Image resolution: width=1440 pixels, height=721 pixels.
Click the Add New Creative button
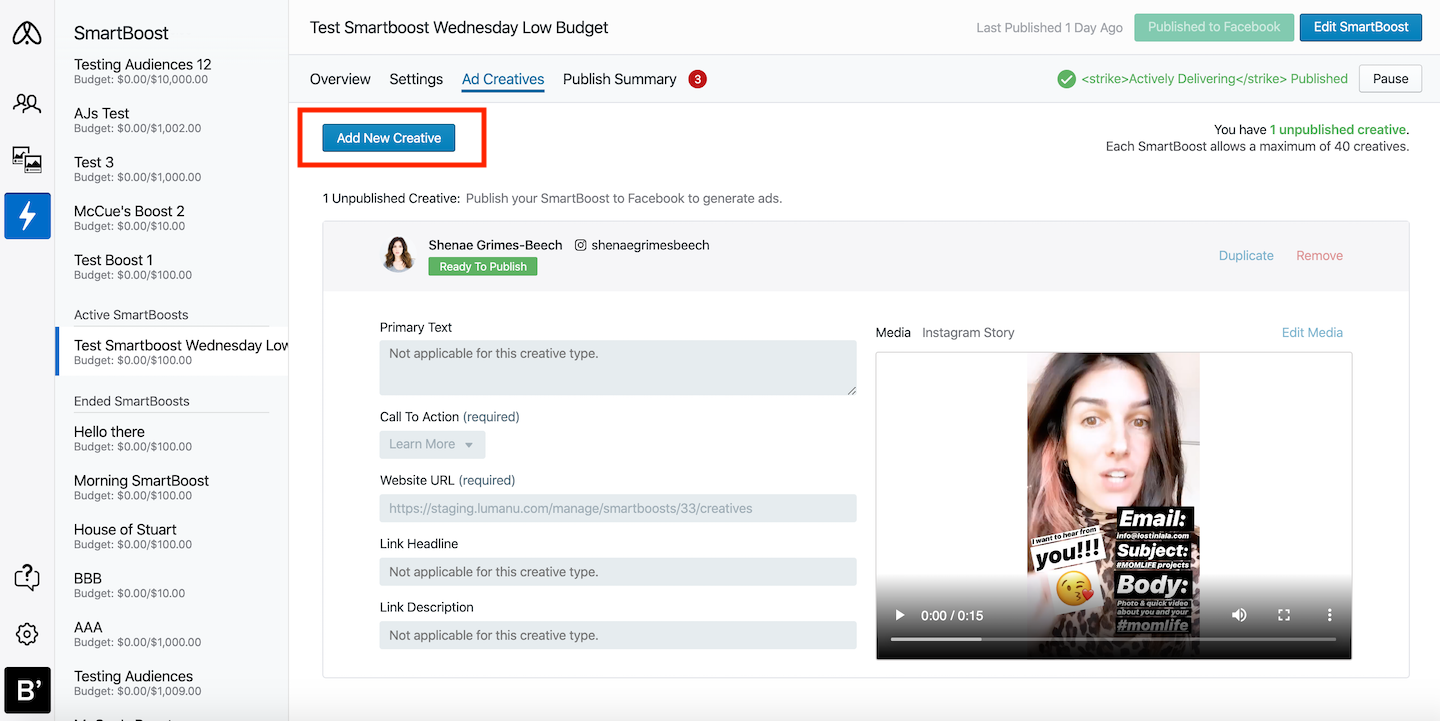tap(389, 138)
